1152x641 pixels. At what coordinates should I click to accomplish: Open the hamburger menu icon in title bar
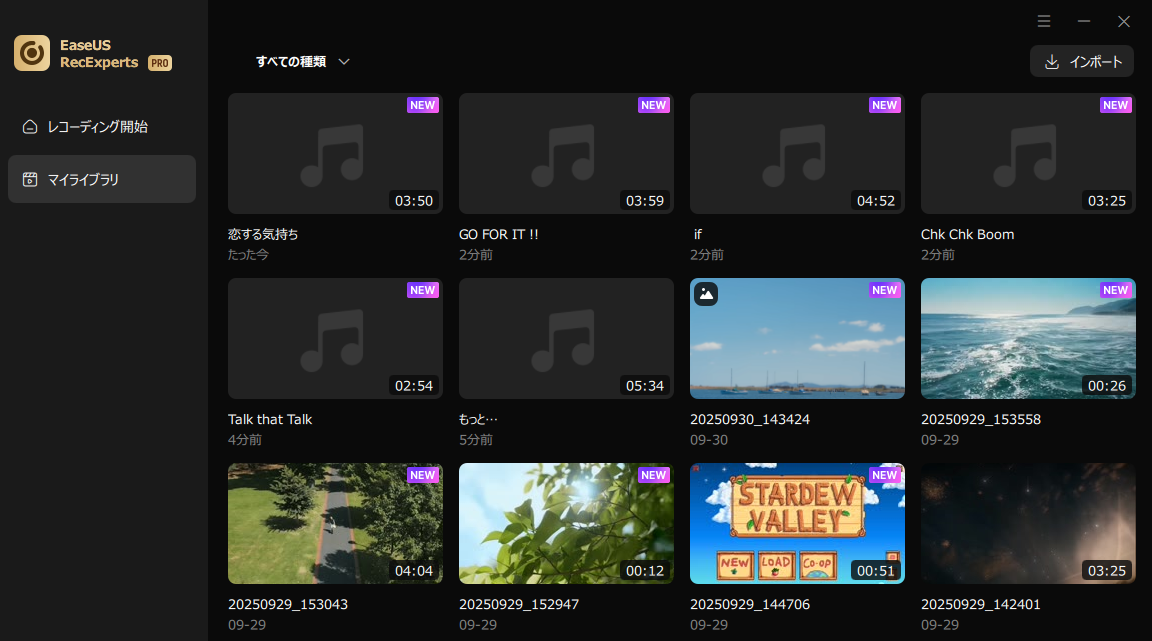point(1044,21)
